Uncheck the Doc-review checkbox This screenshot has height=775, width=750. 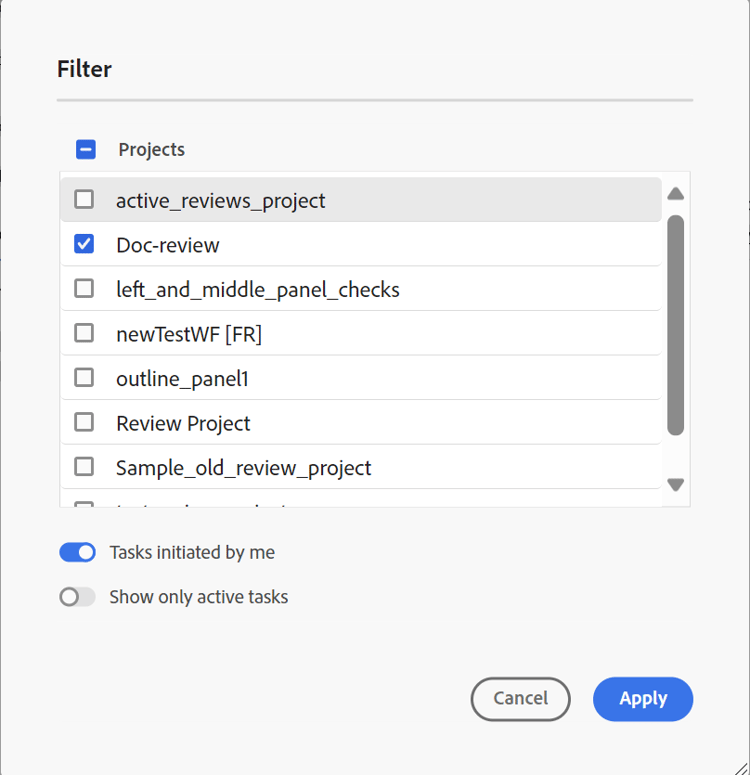point(84,244)
